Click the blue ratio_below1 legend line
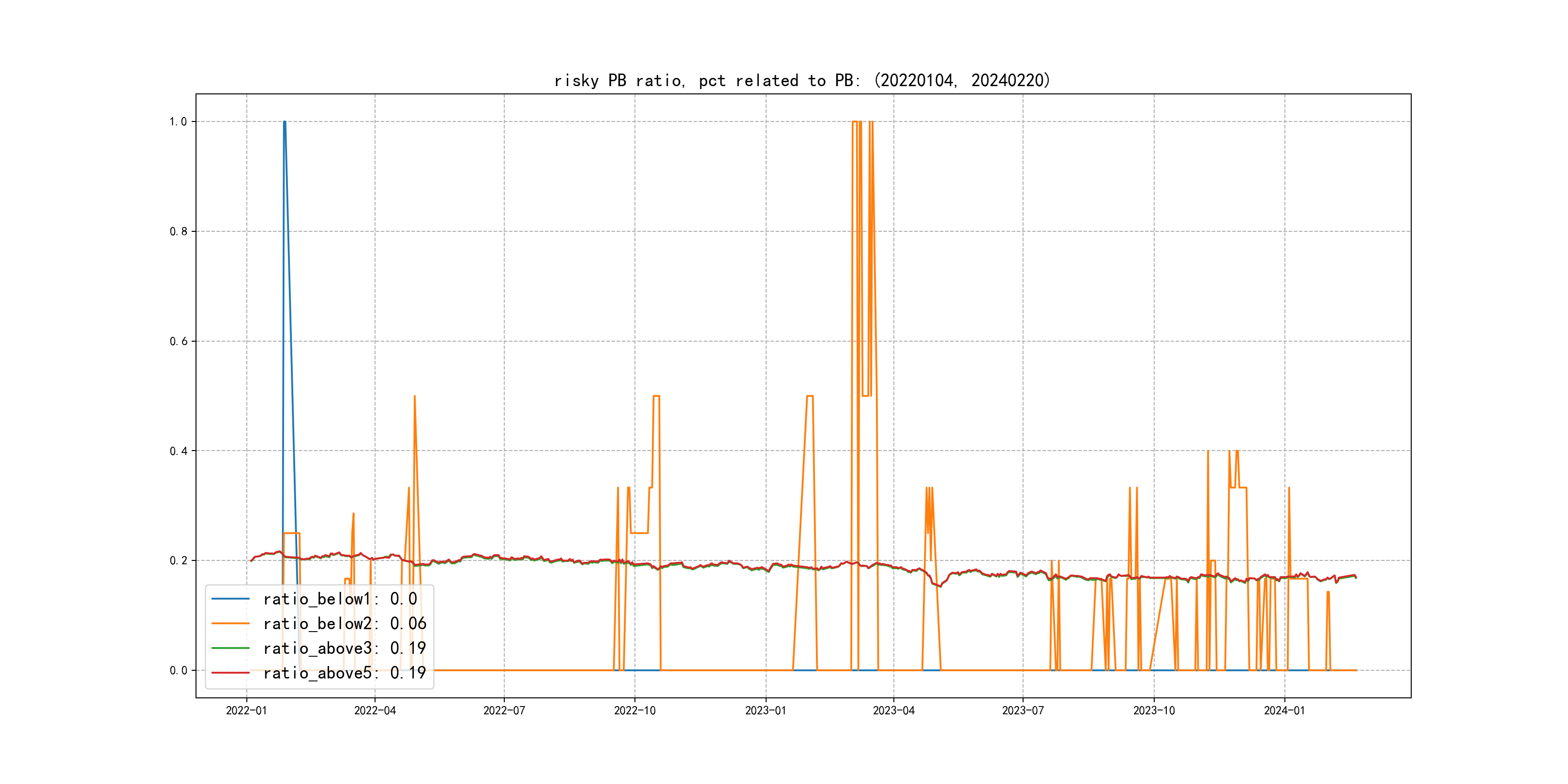This screenshot has height=784, width=1568. point(231,599)
